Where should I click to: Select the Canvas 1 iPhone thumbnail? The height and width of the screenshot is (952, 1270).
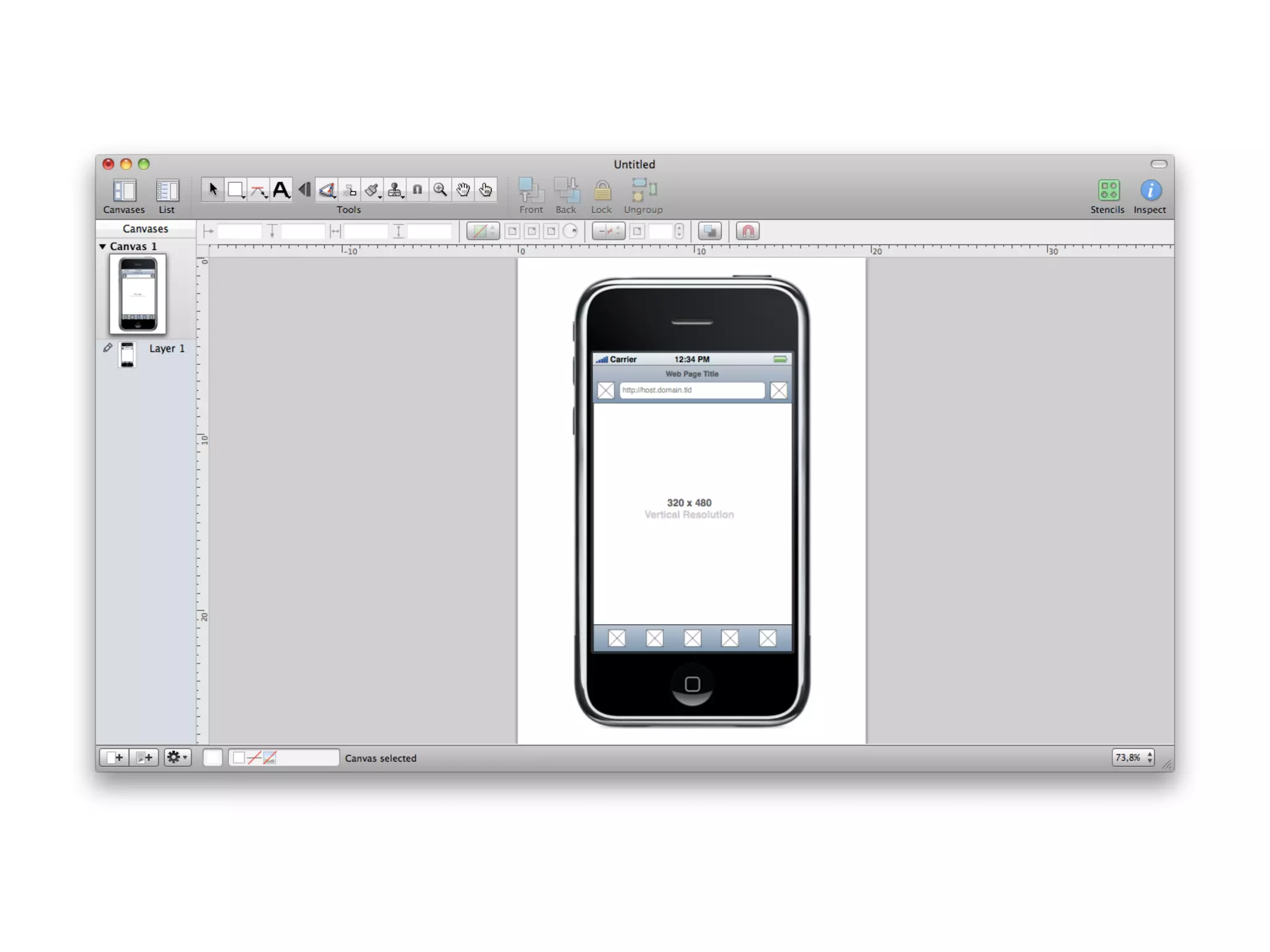pos(138,294)
